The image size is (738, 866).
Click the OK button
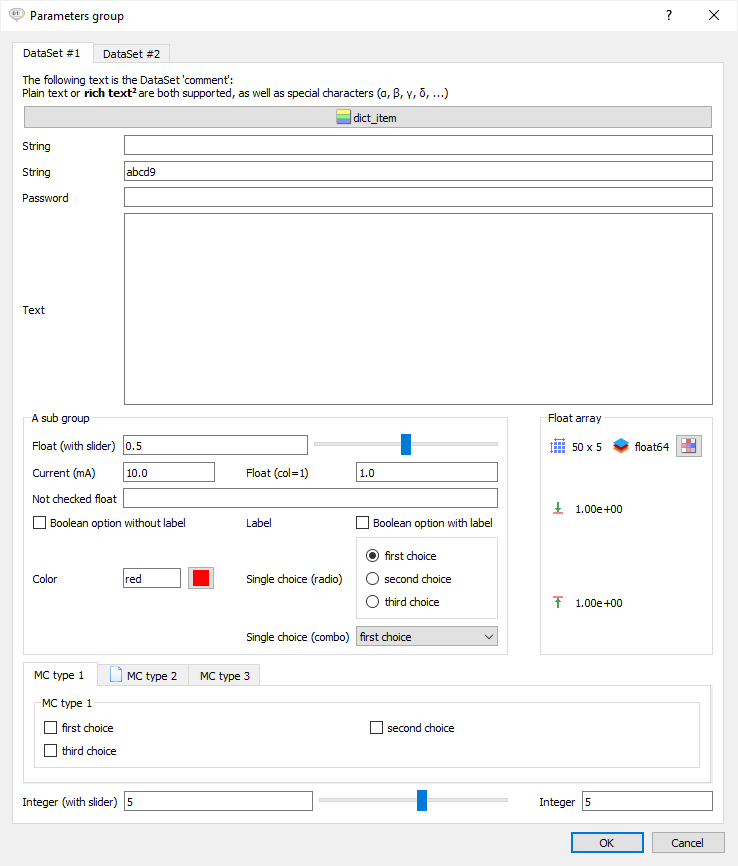point(607,843)
